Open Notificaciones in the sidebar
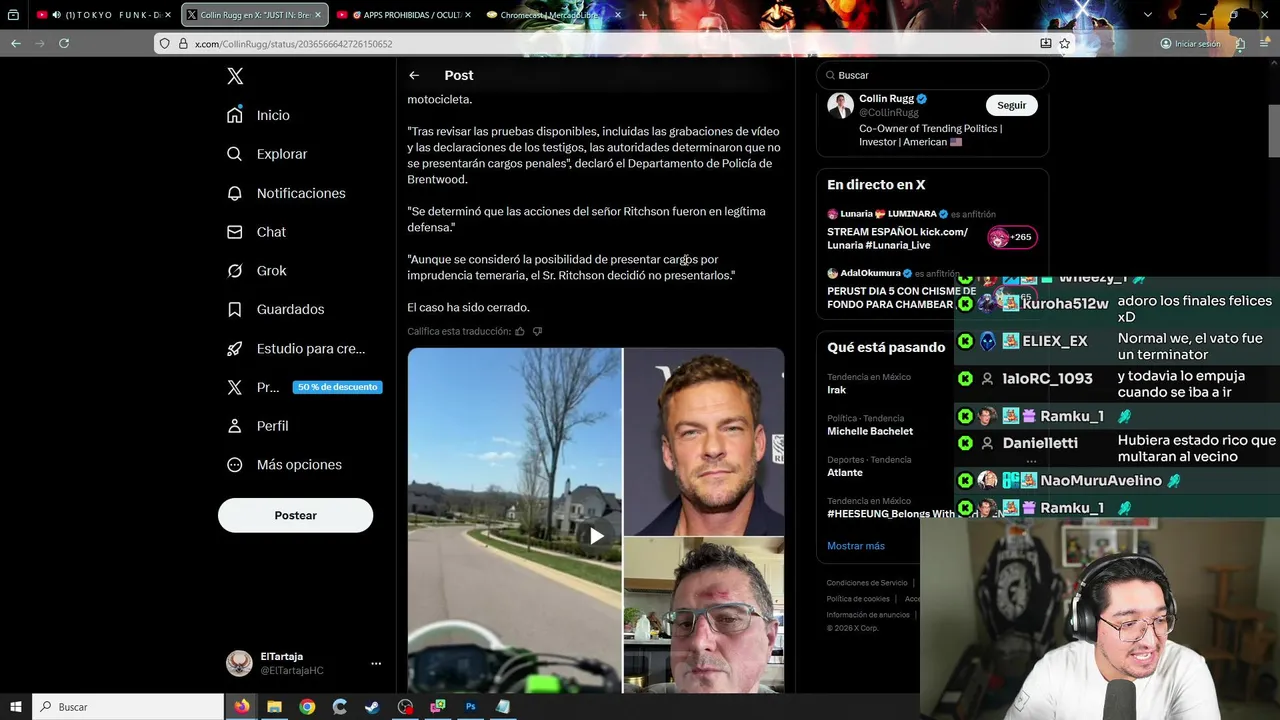This screenshot has width=1280, height=720. click(286, 193)
